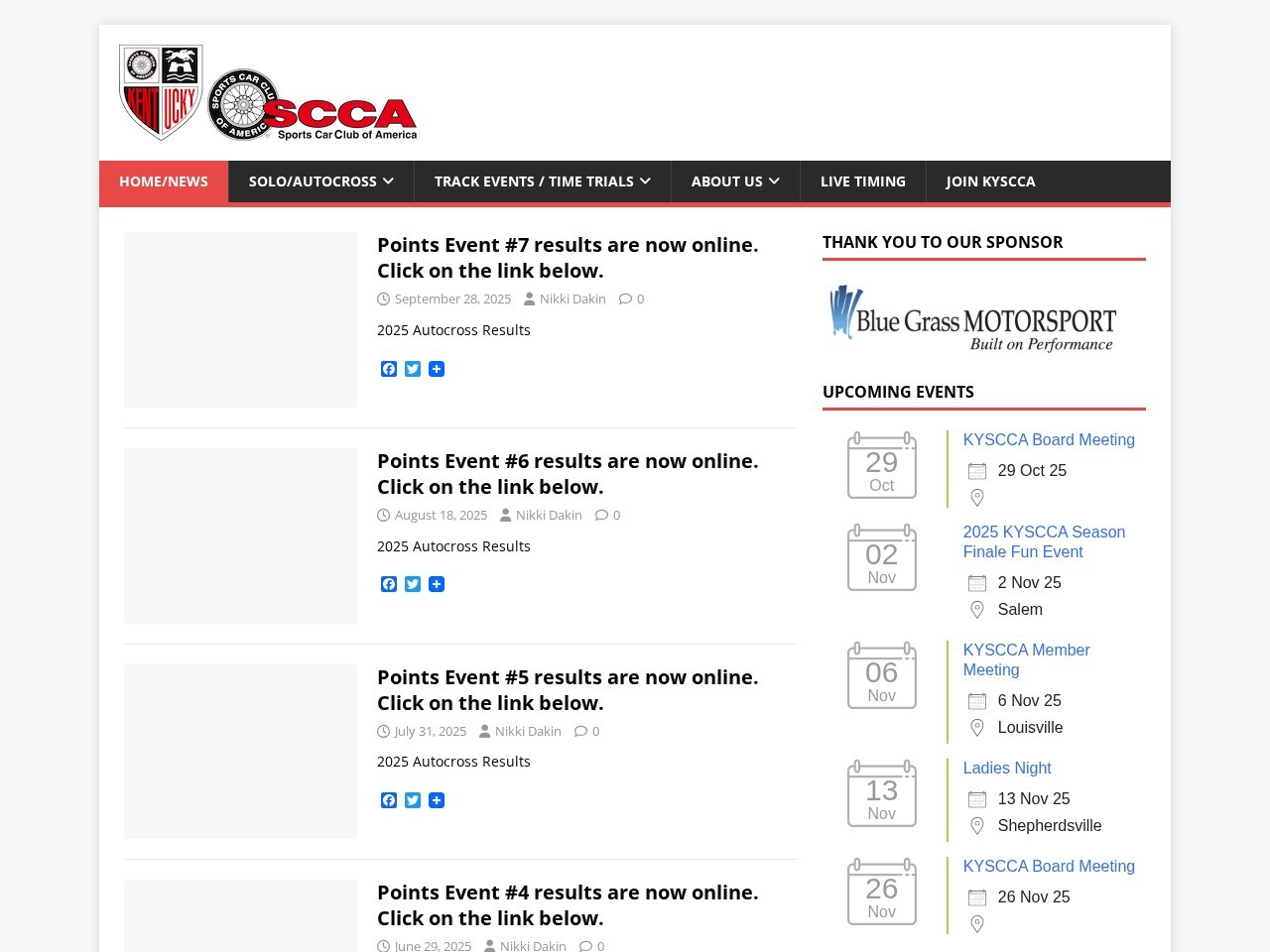
Task: Open the Join KYSCCA page
Action: pyautogui.click(x=989, y=181)
